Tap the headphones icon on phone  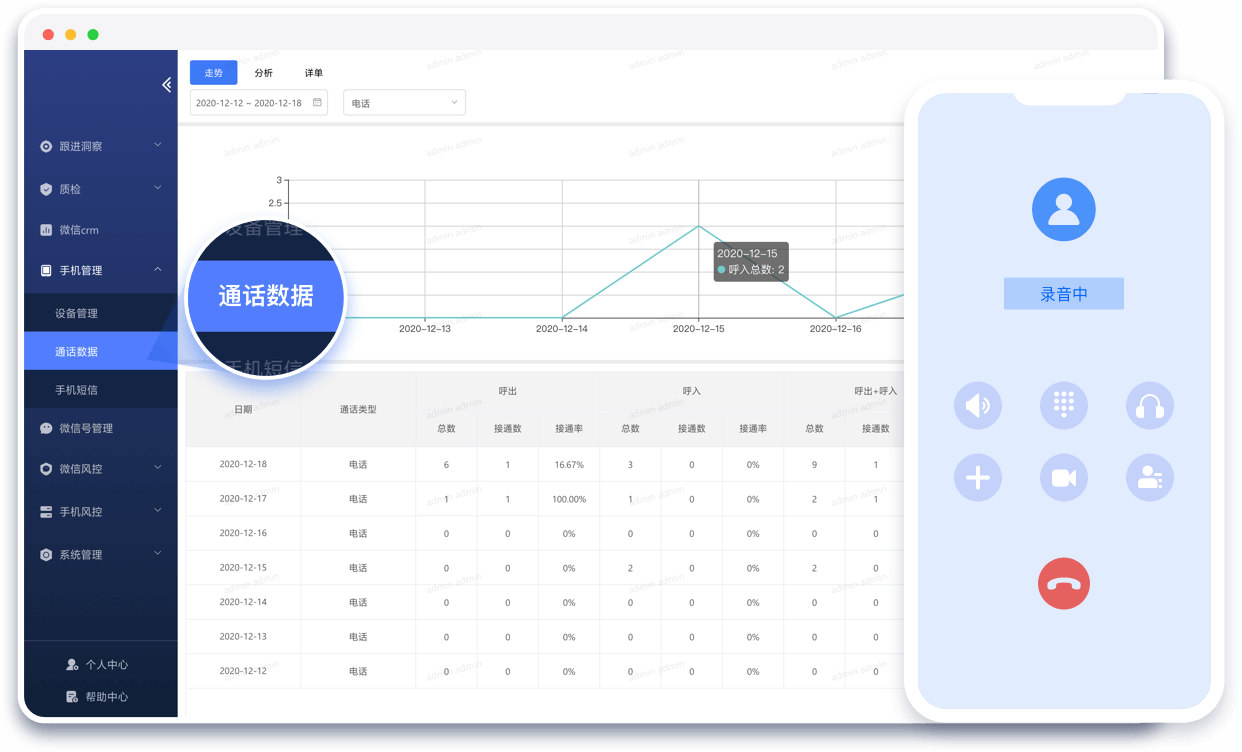(1149, 405)
